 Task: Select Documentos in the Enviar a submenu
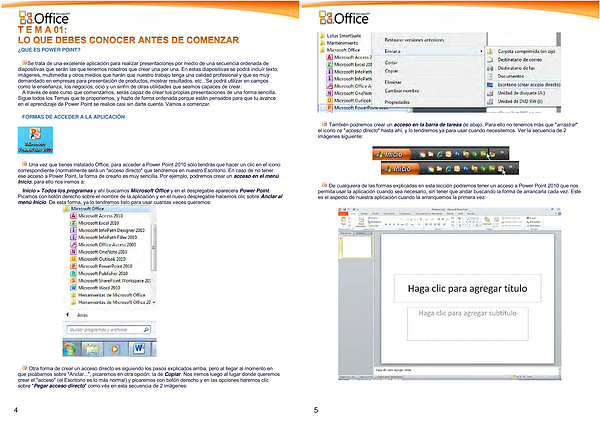coord(506,77)
